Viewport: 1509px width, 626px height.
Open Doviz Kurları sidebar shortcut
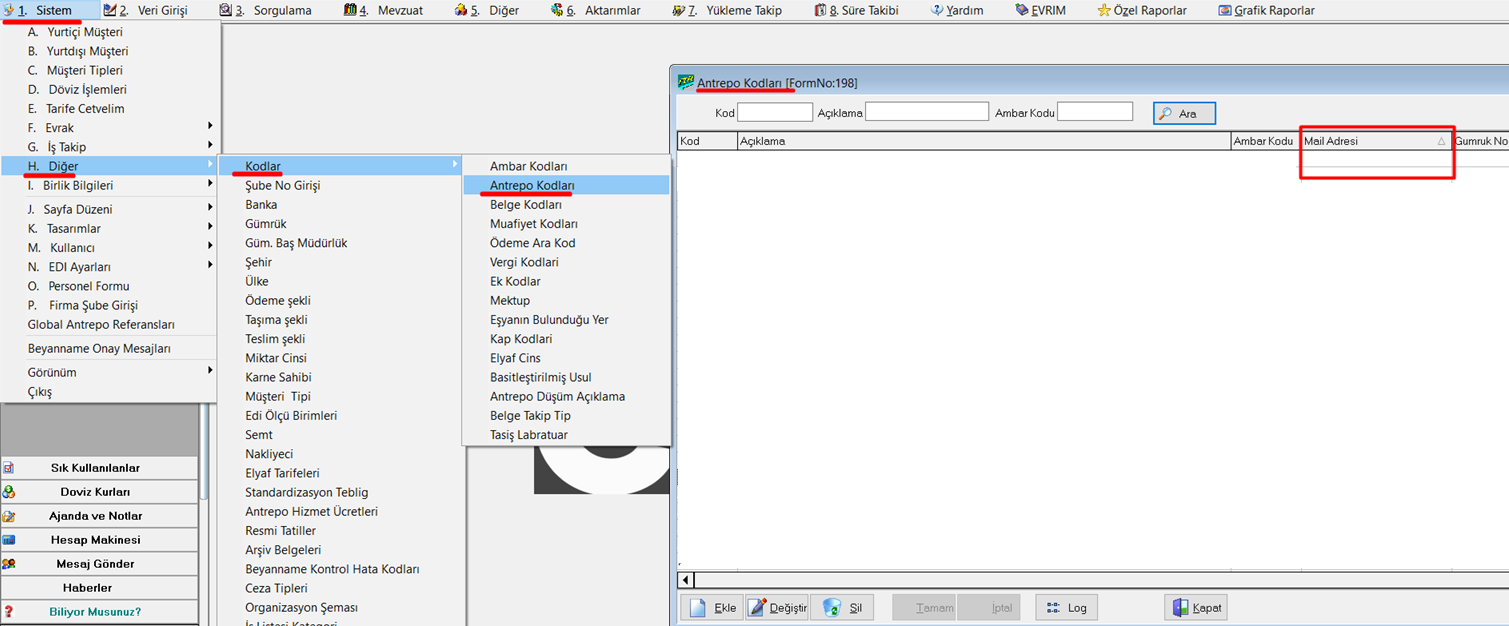click(100, 492)
